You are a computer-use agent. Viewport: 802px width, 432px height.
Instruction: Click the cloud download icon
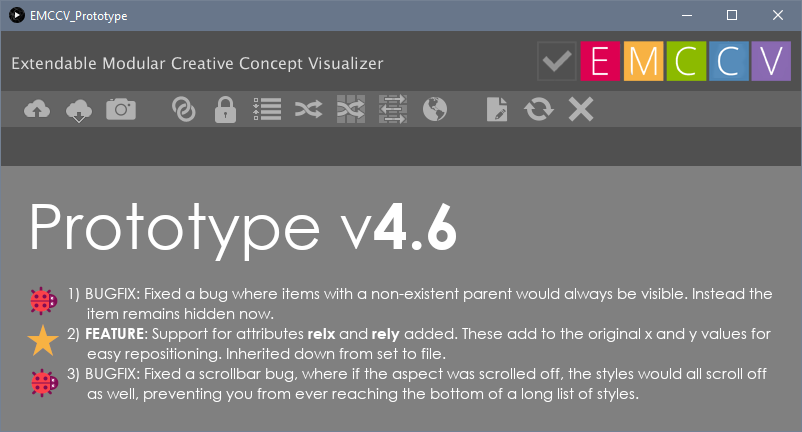(x=79, y=110)
